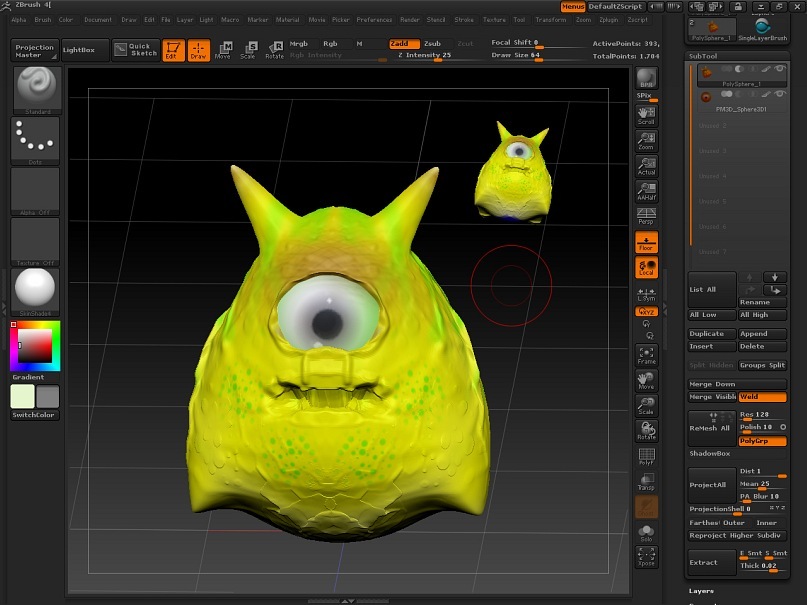Open the Zplugin menu
Screen dimensions: 807x605
tap(609, 20)
